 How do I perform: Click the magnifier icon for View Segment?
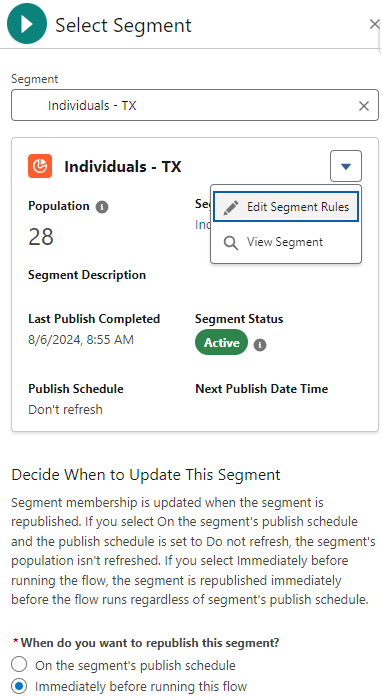(231, 243)
